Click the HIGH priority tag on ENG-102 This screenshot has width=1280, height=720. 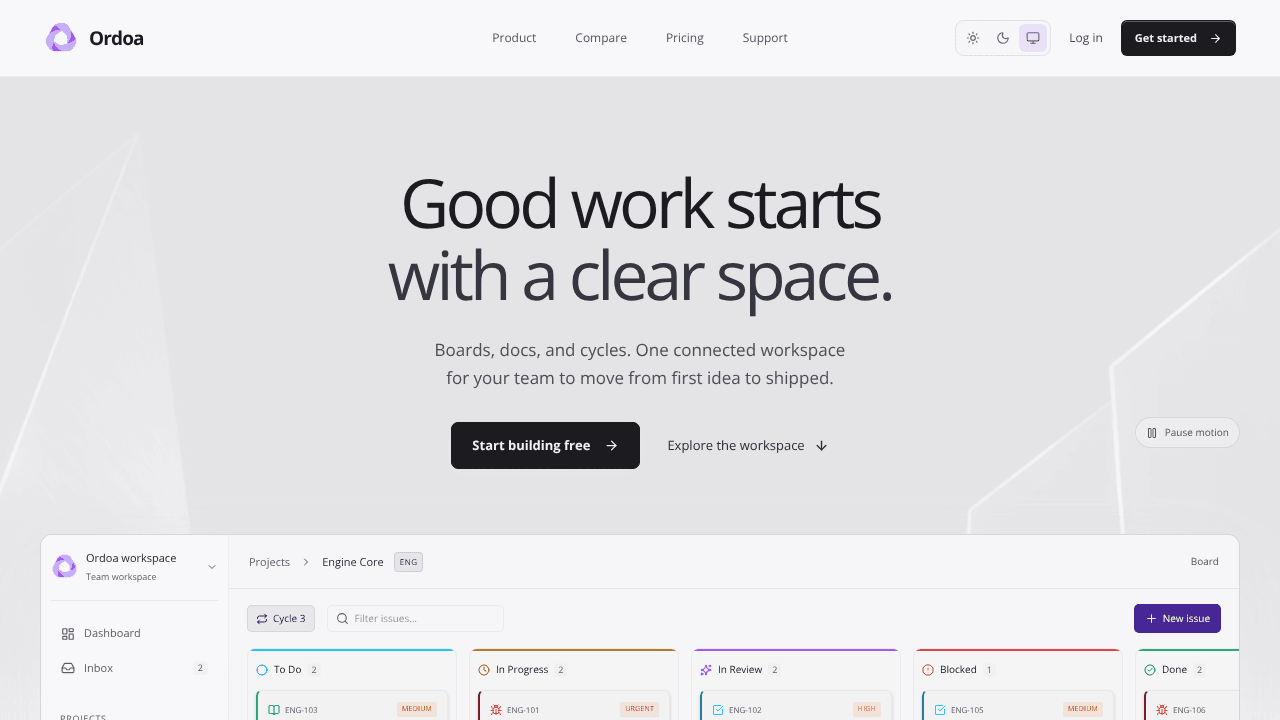point(867,709)
